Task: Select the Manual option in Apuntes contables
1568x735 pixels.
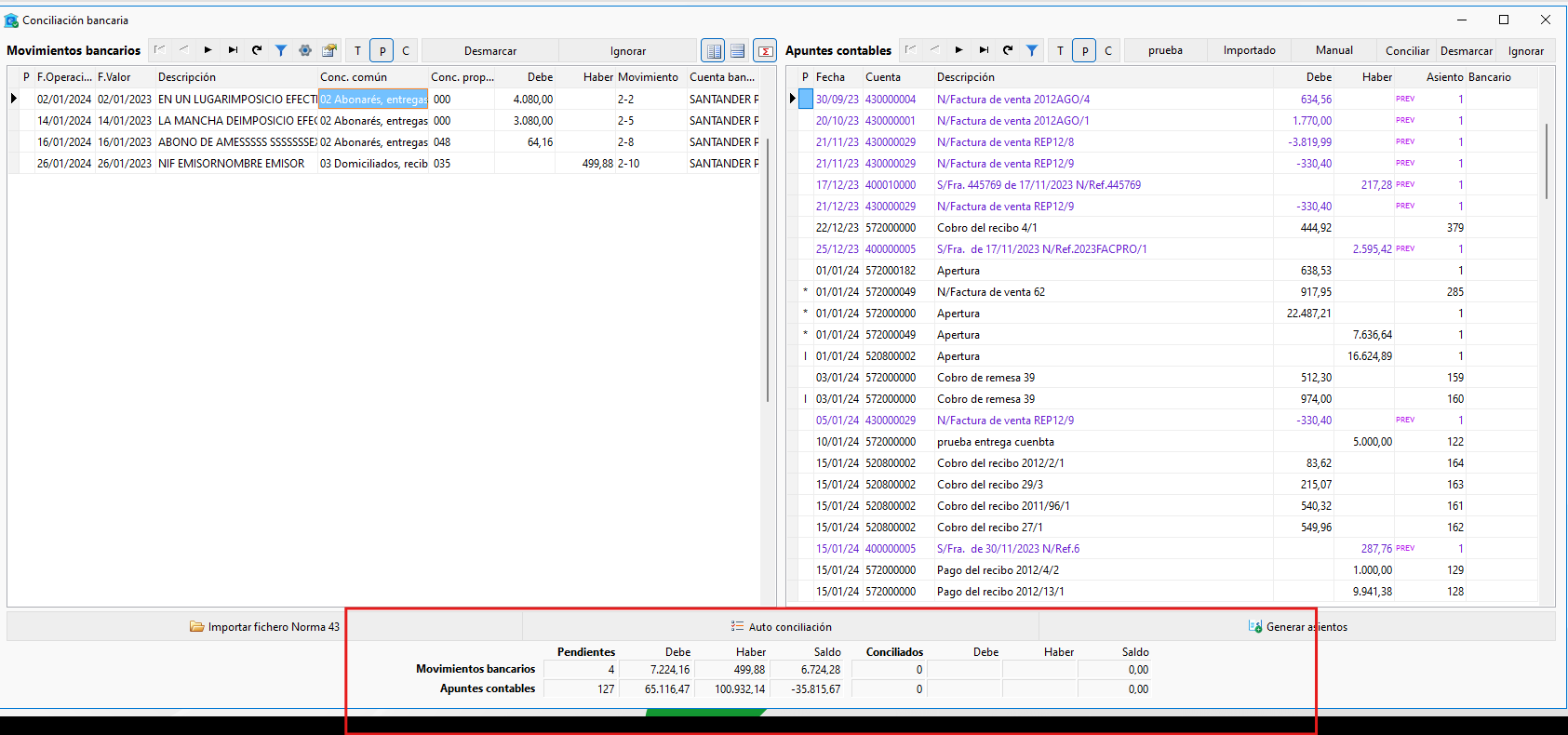Action: [1333, 50]
